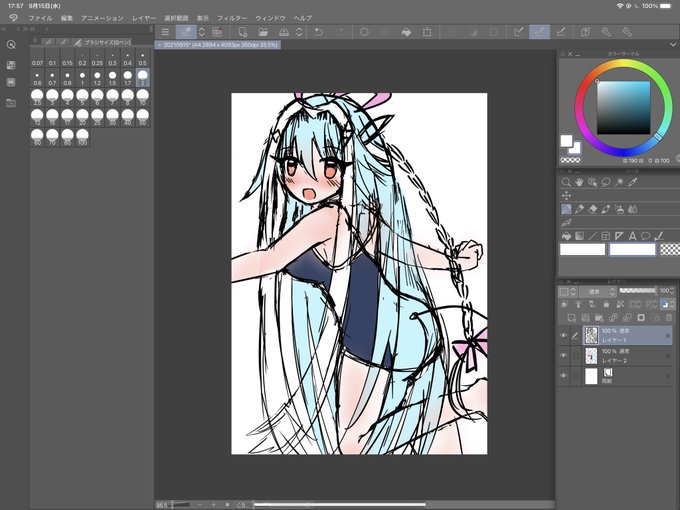This screenshot has height=510, width=680.
Task: Select the Auto select magic wand tool
Action: click(x=619, y=182)
